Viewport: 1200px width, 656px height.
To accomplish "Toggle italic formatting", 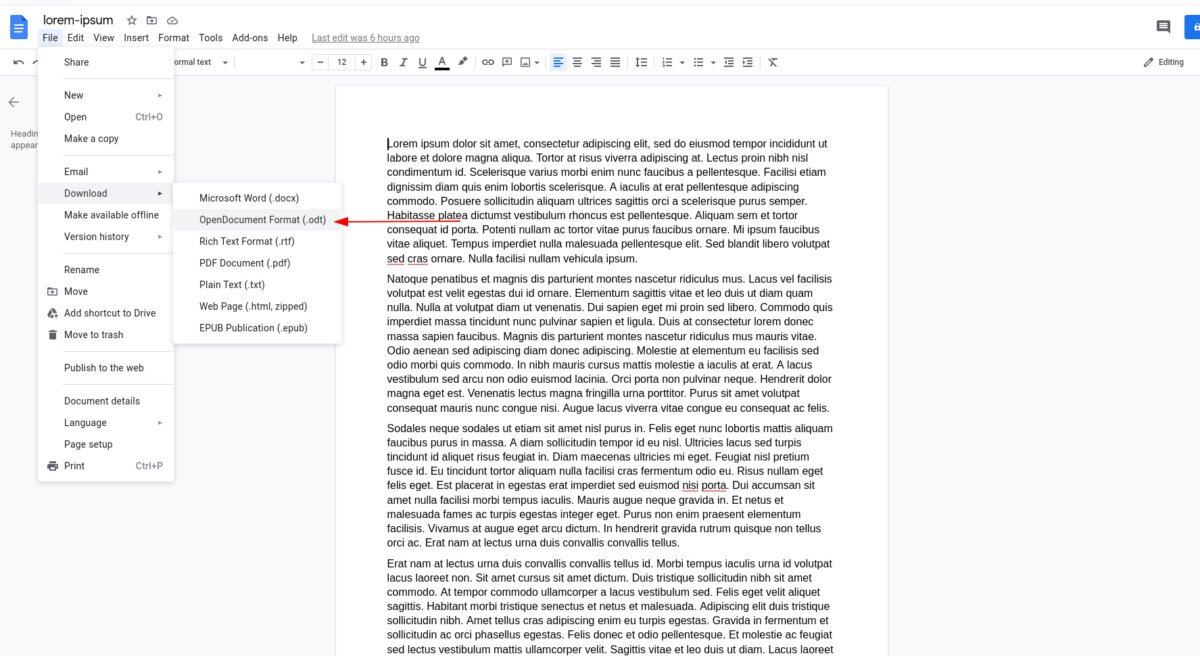I will pos(403,62).
